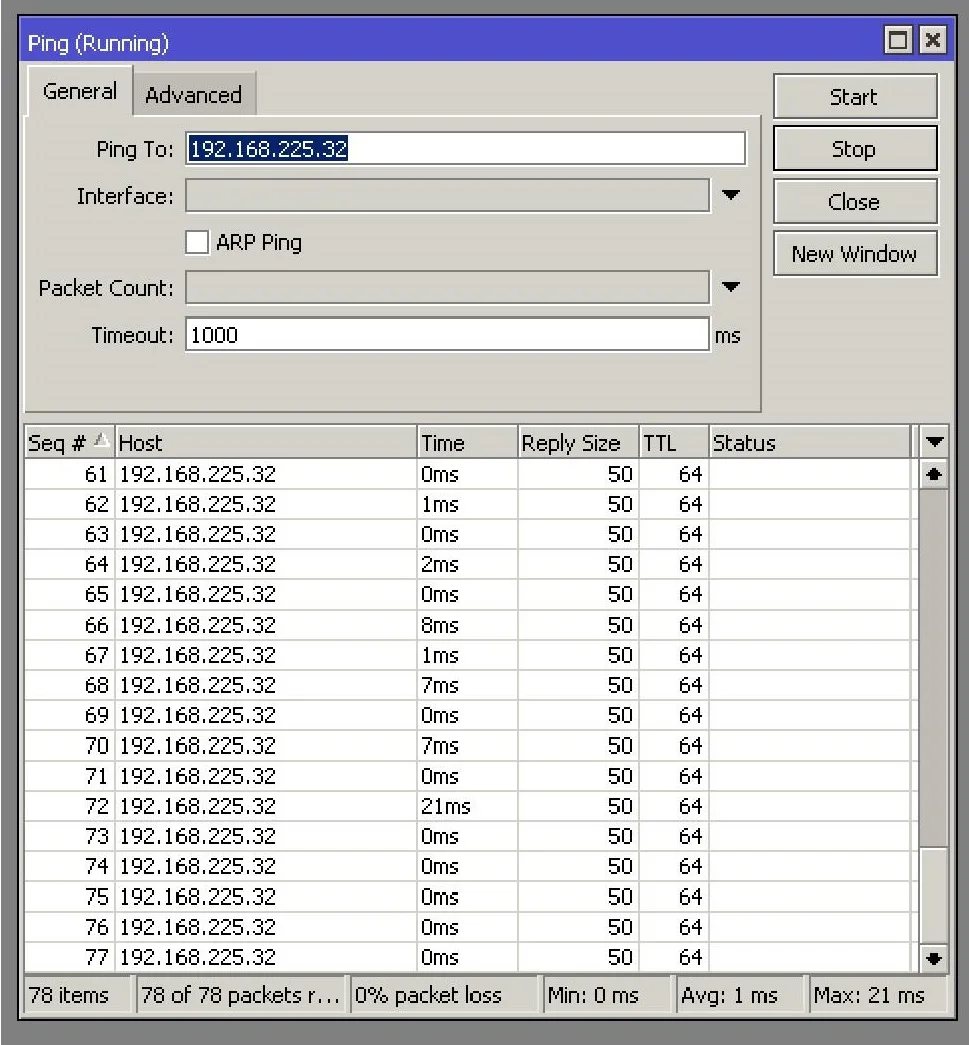Expand the Packet Count dropdown arrow
969x1045 pixels.
(731, 288)
